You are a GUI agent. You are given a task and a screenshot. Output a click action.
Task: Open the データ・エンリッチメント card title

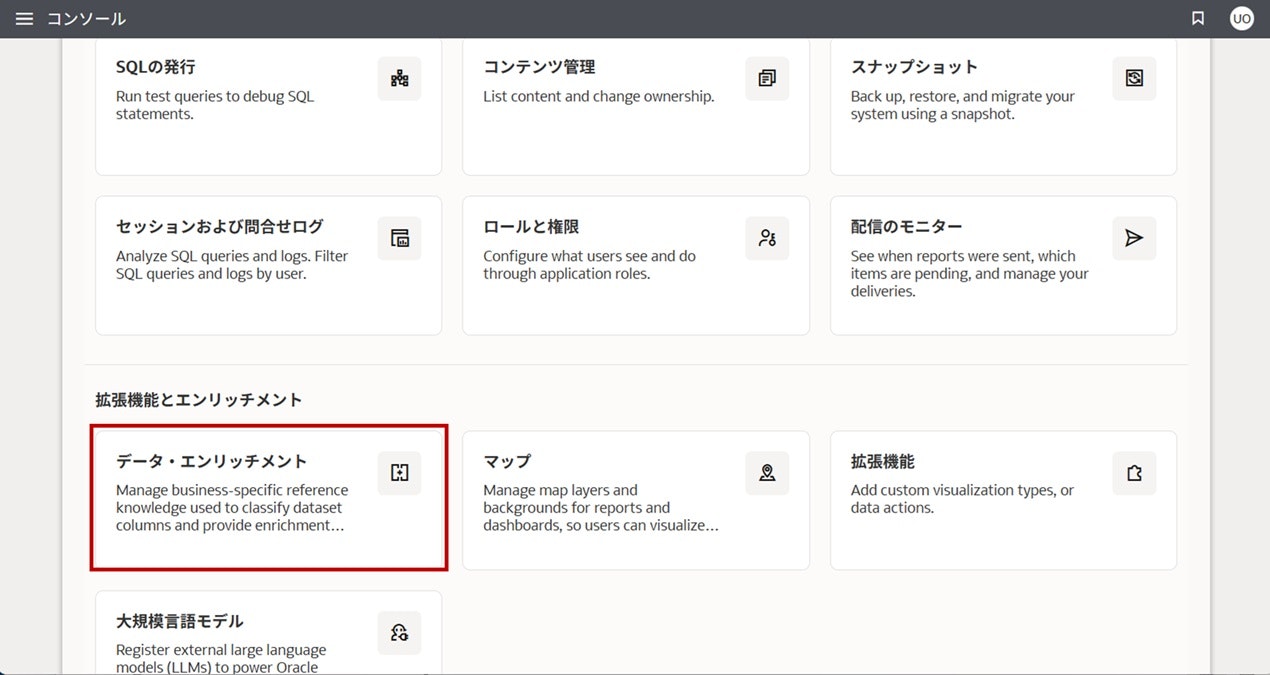tap(211, 461)
